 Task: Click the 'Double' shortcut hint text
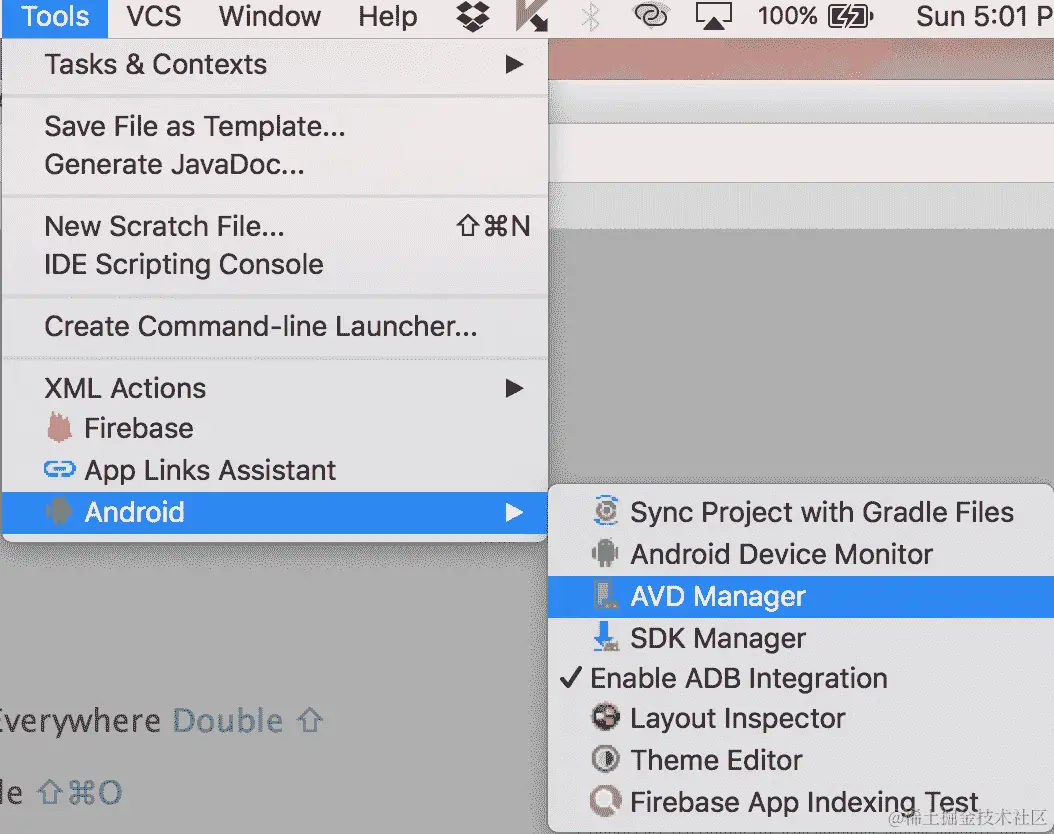click(x=228, y=720)
